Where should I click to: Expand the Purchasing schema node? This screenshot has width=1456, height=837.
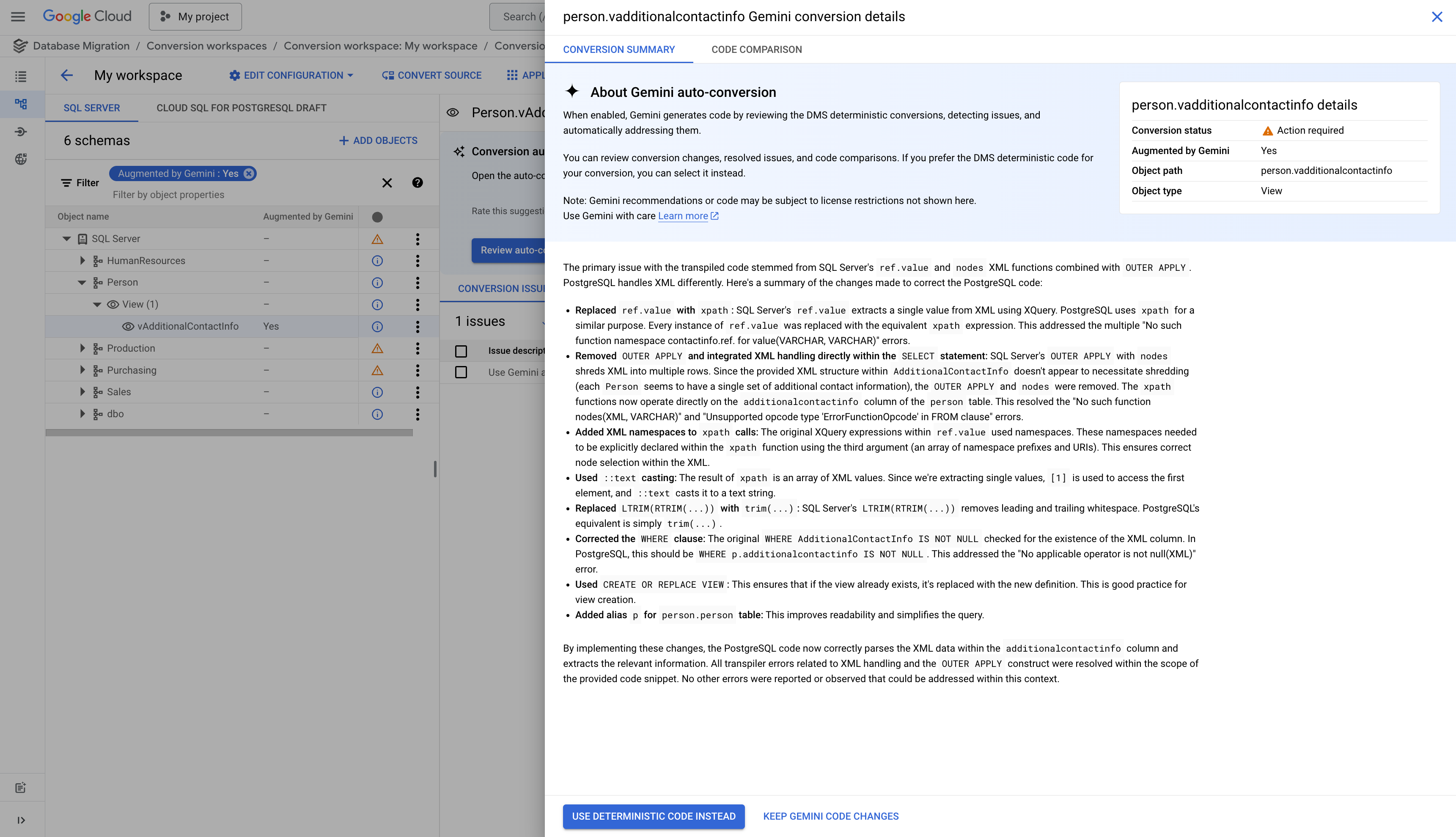click(82, 370)
